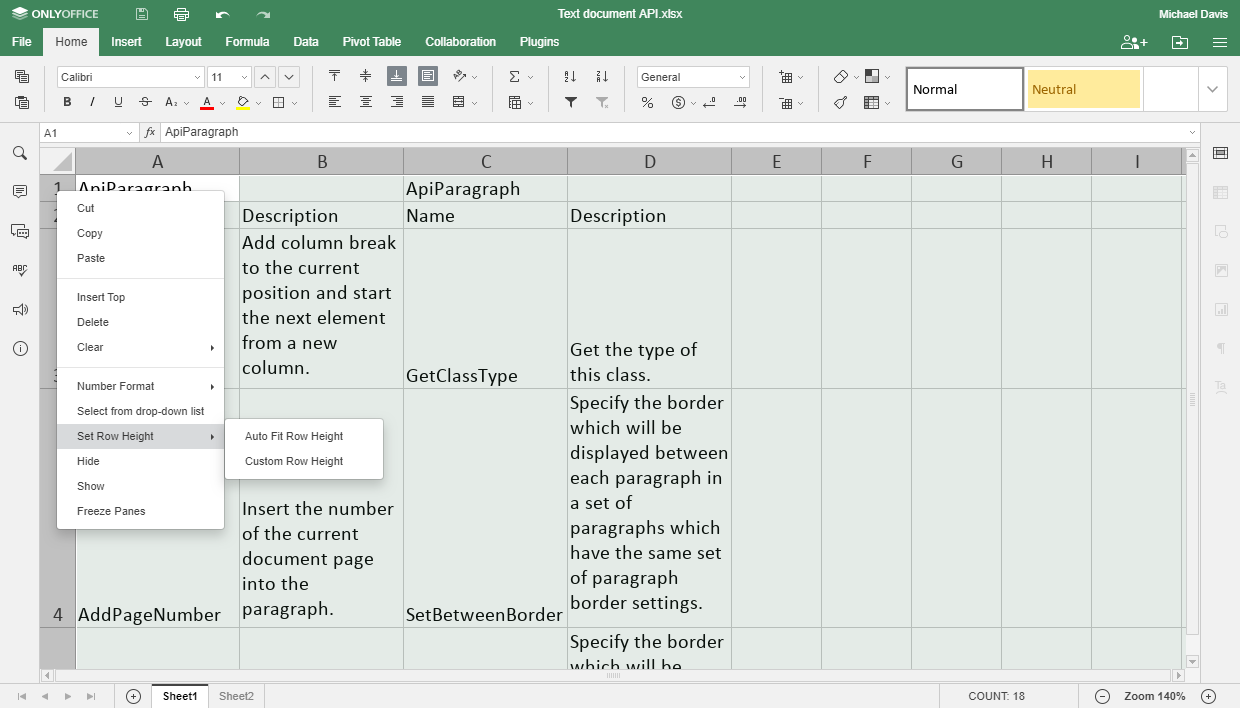Select Auto Fit Row Height option
The width and height of the screenshot is (1240, 708).
pos(291,436)
